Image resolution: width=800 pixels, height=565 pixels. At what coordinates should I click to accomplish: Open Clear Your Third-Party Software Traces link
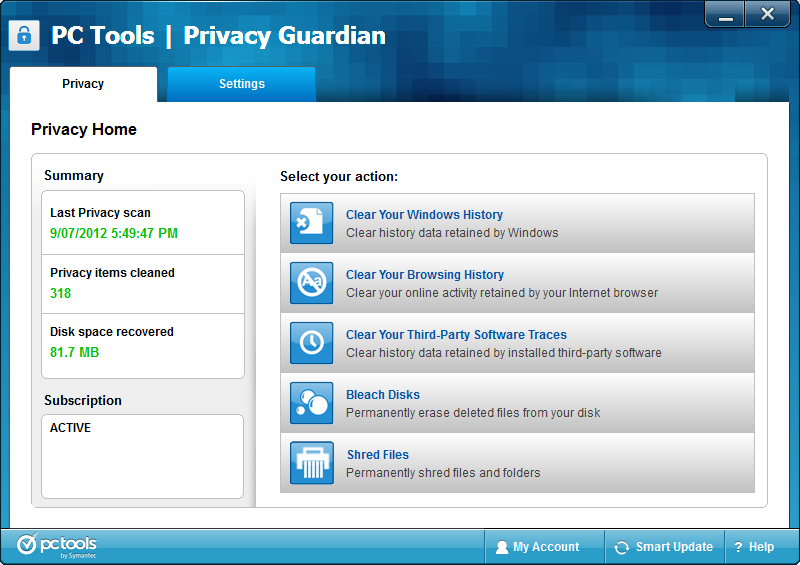point(456,335)
